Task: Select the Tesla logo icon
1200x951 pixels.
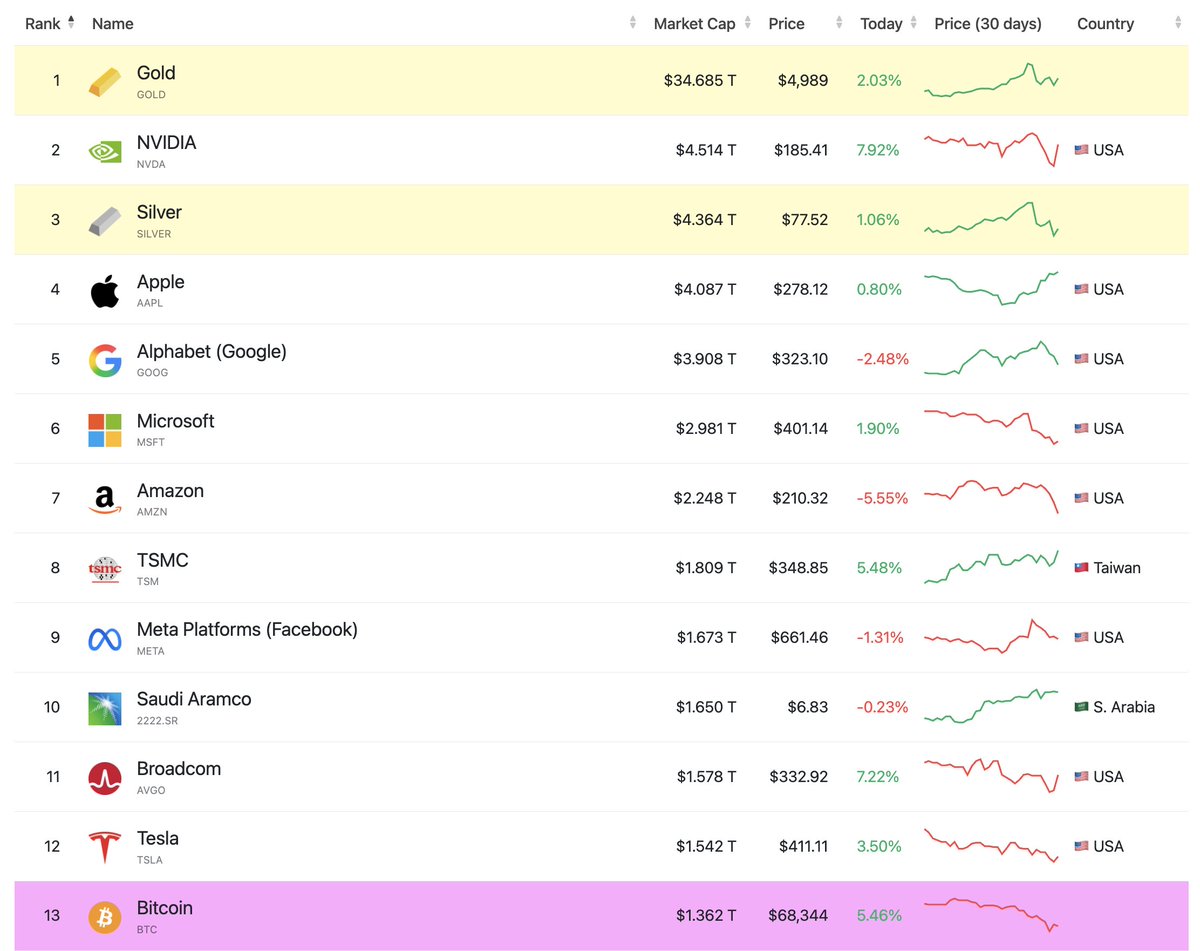Action: click(x=104, y=845)
